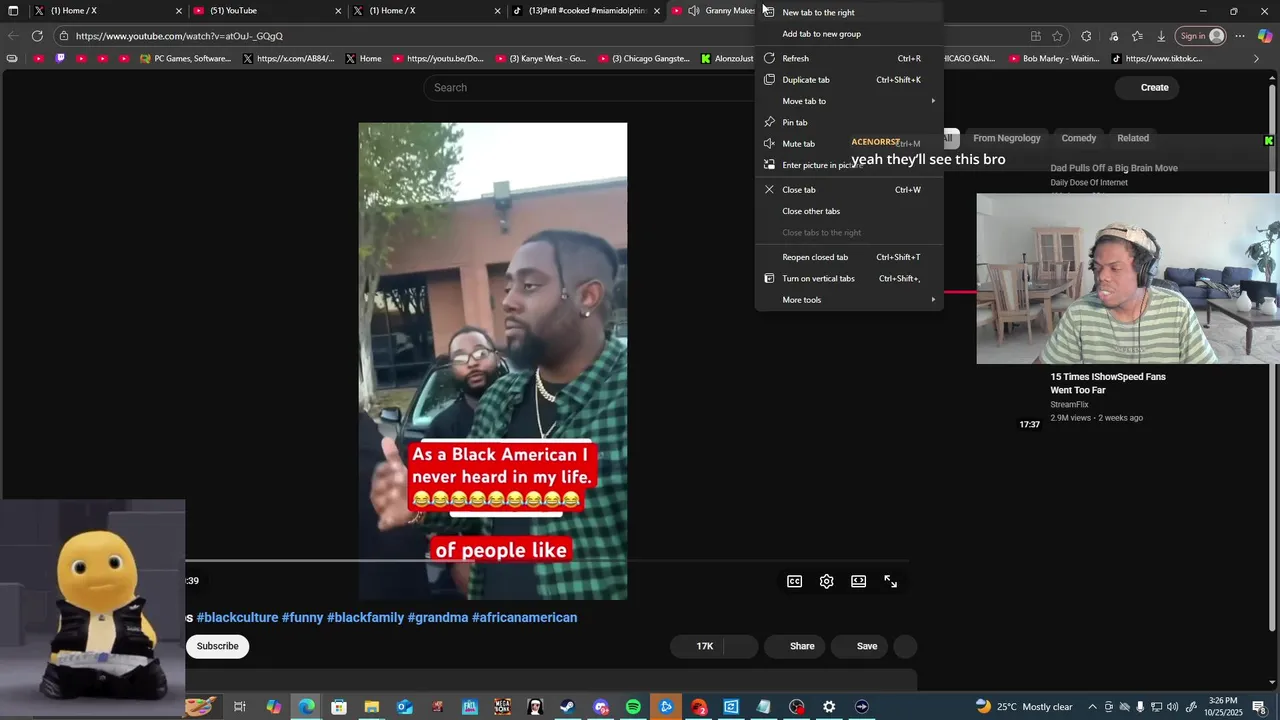Open the Twitch bookmark icon
The height and width of the screenshot is (720, 1280).
(x=60, y=59)
